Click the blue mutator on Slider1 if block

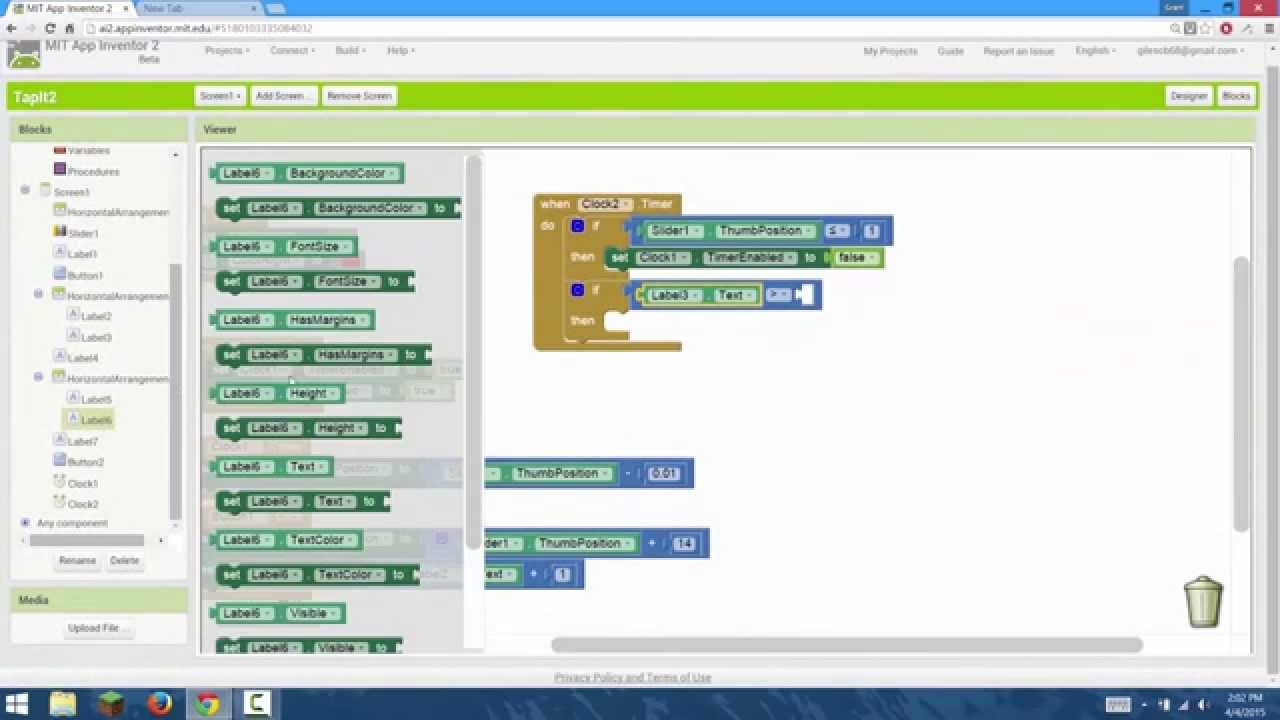point(577,226)
